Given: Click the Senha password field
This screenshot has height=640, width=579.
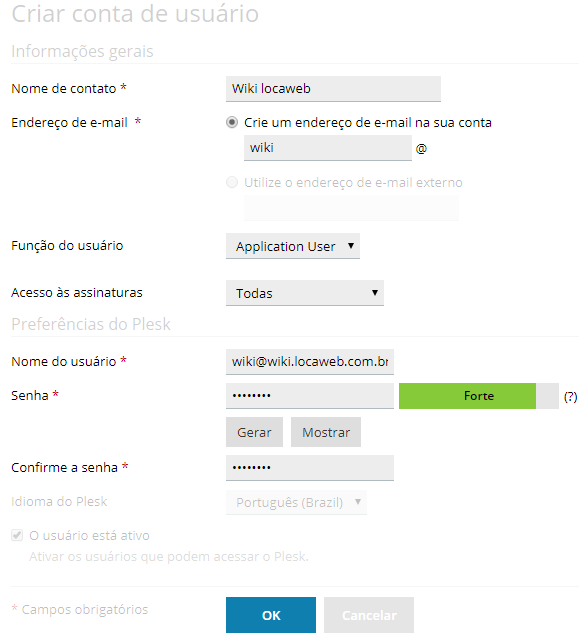Looking at the screenshot, I should click(310, 396).
